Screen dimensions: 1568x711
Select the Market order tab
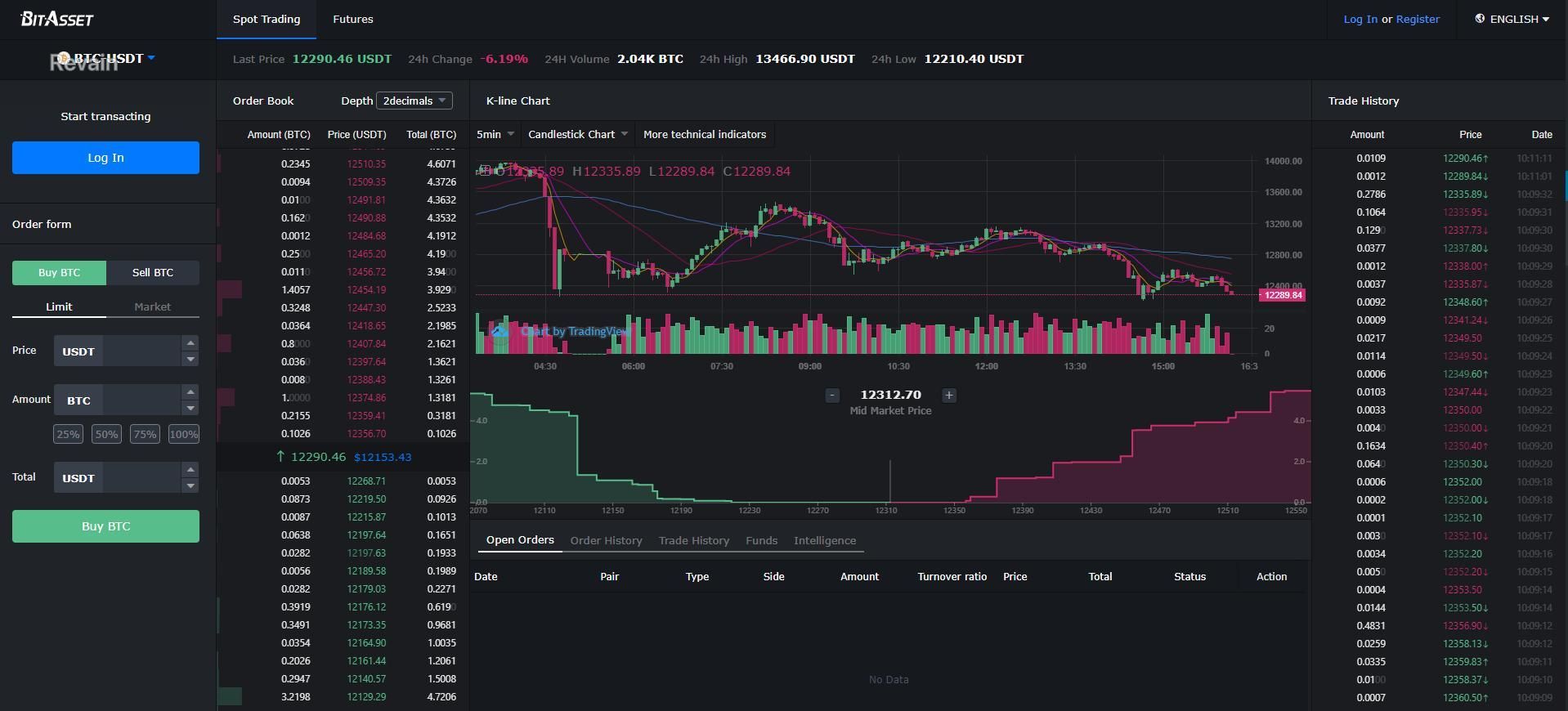click(153, 307)
